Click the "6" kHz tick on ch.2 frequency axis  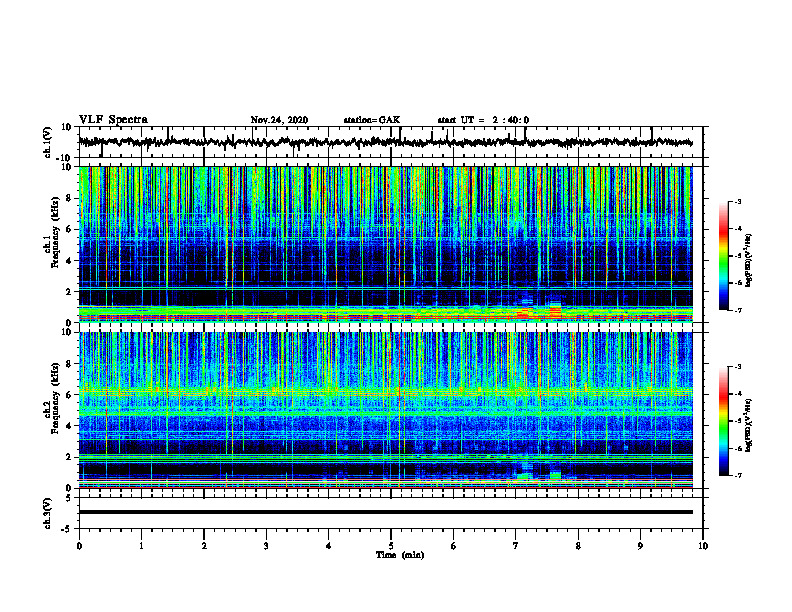click(x=70, y=395)
